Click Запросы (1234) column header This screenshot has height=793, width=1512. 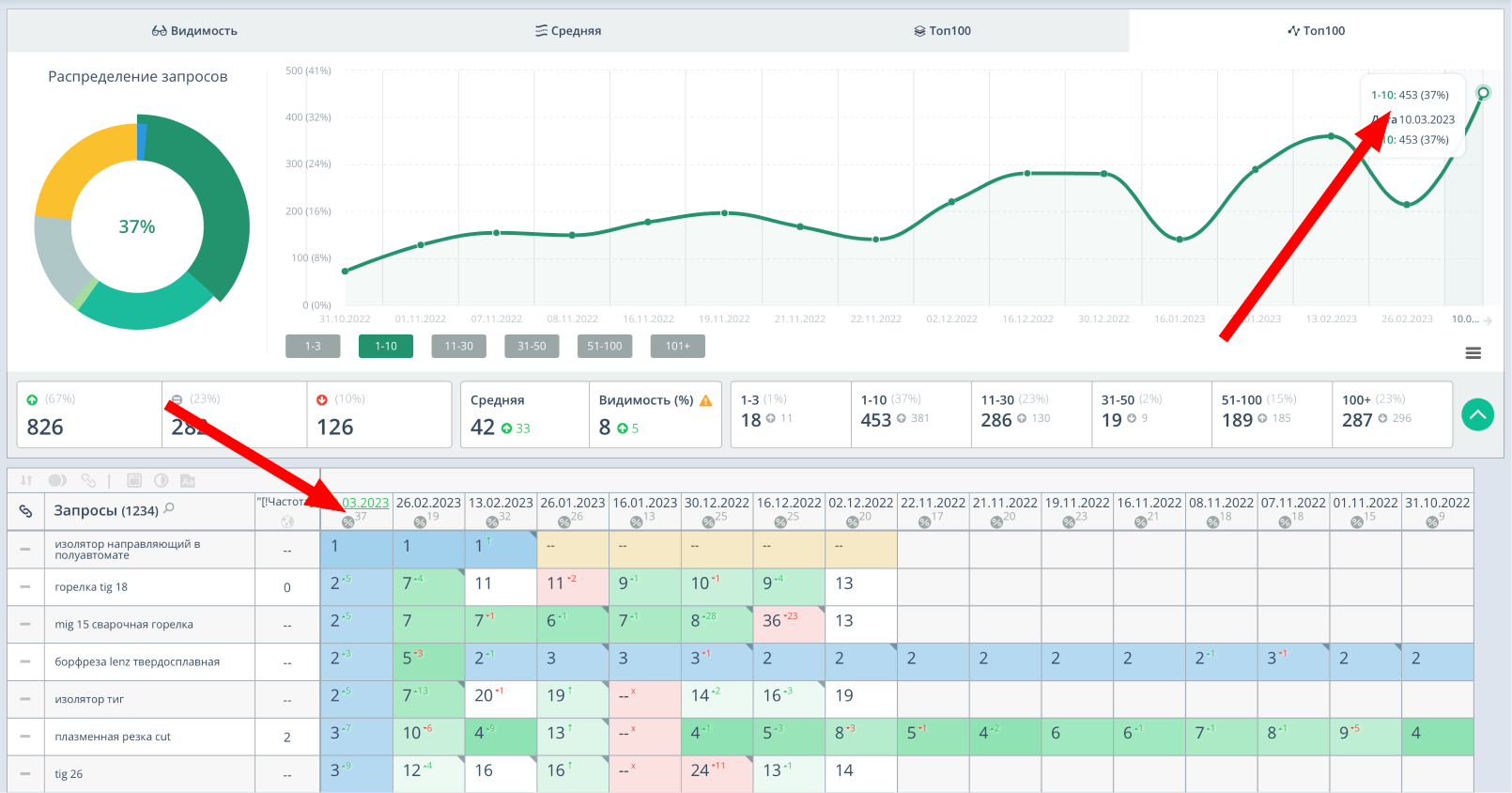coord(106,511)
